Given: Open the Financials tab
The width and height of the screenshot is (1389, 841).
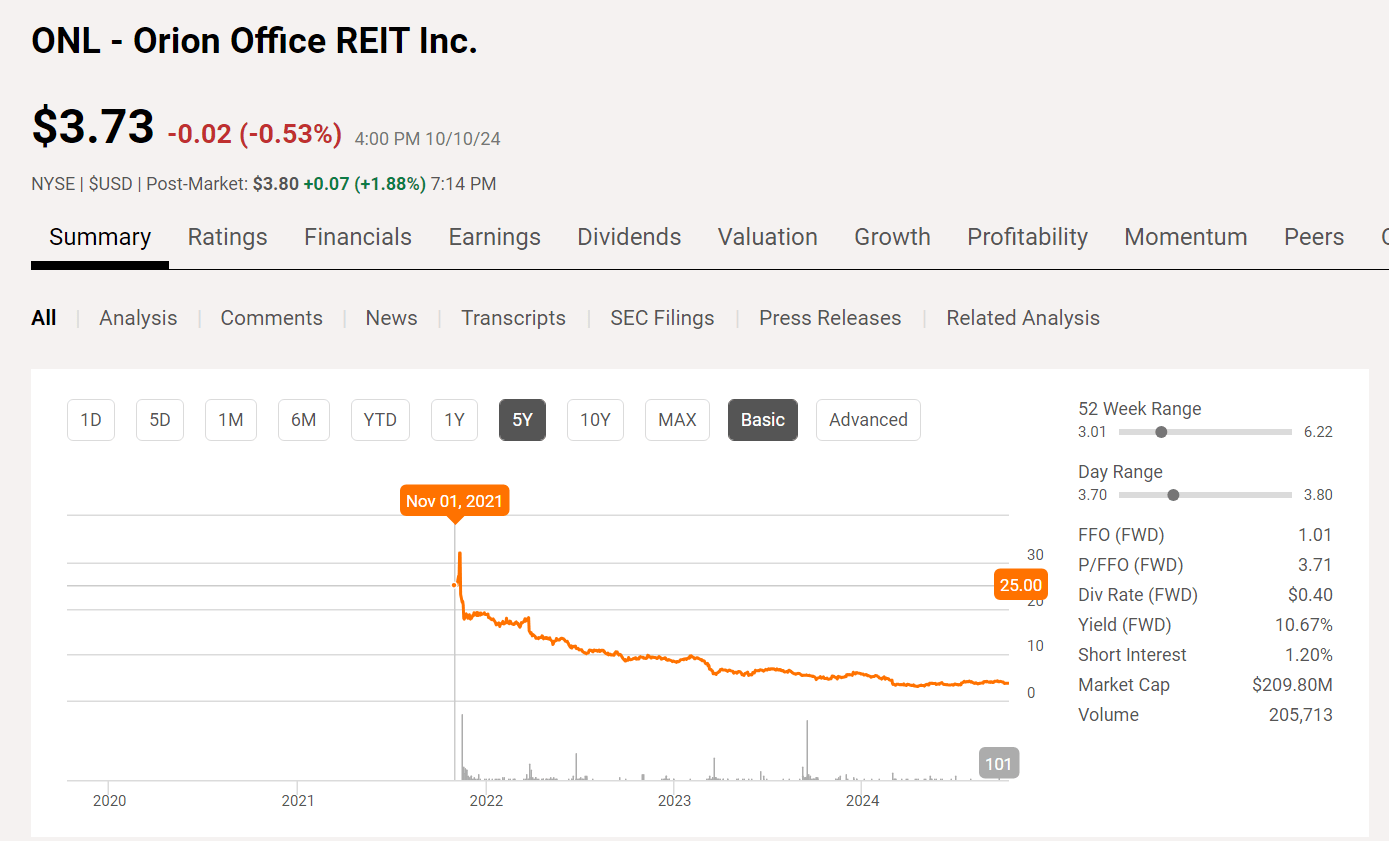Looking at the screenshot, I should [x=357, y=237].
